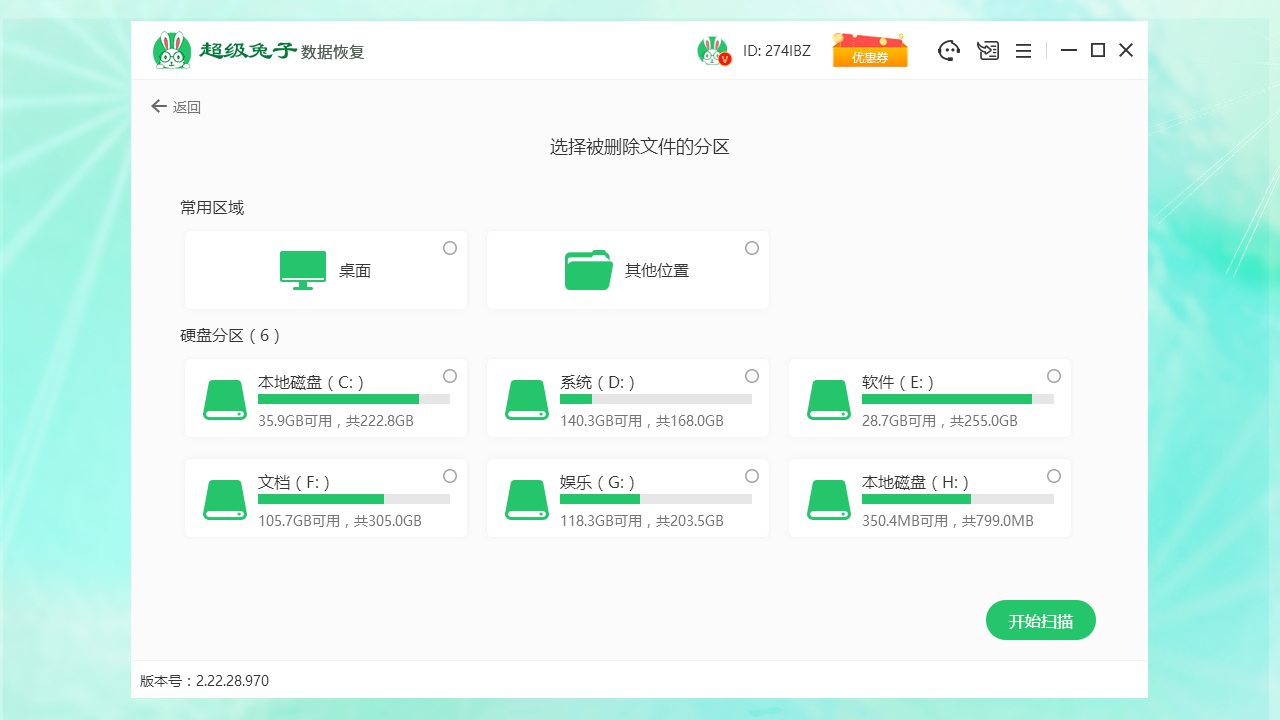Screen dimensions: 1280x720
Task: Select the 娱乐 (G:) radio button
Action: coord(752,476)
